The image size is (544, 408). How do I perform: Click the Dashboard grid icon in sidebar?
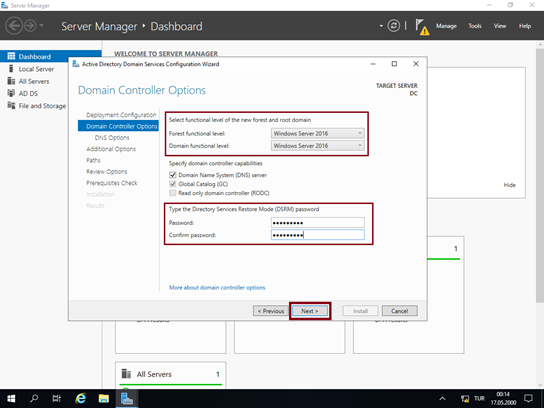11,56
